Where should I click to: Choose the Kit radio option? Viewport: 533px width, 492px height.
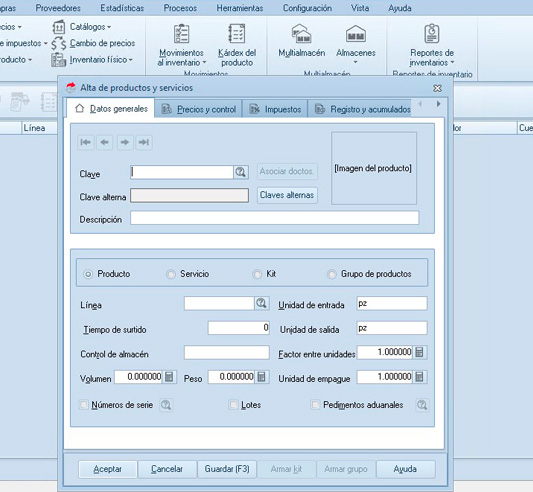coord(257,274)
